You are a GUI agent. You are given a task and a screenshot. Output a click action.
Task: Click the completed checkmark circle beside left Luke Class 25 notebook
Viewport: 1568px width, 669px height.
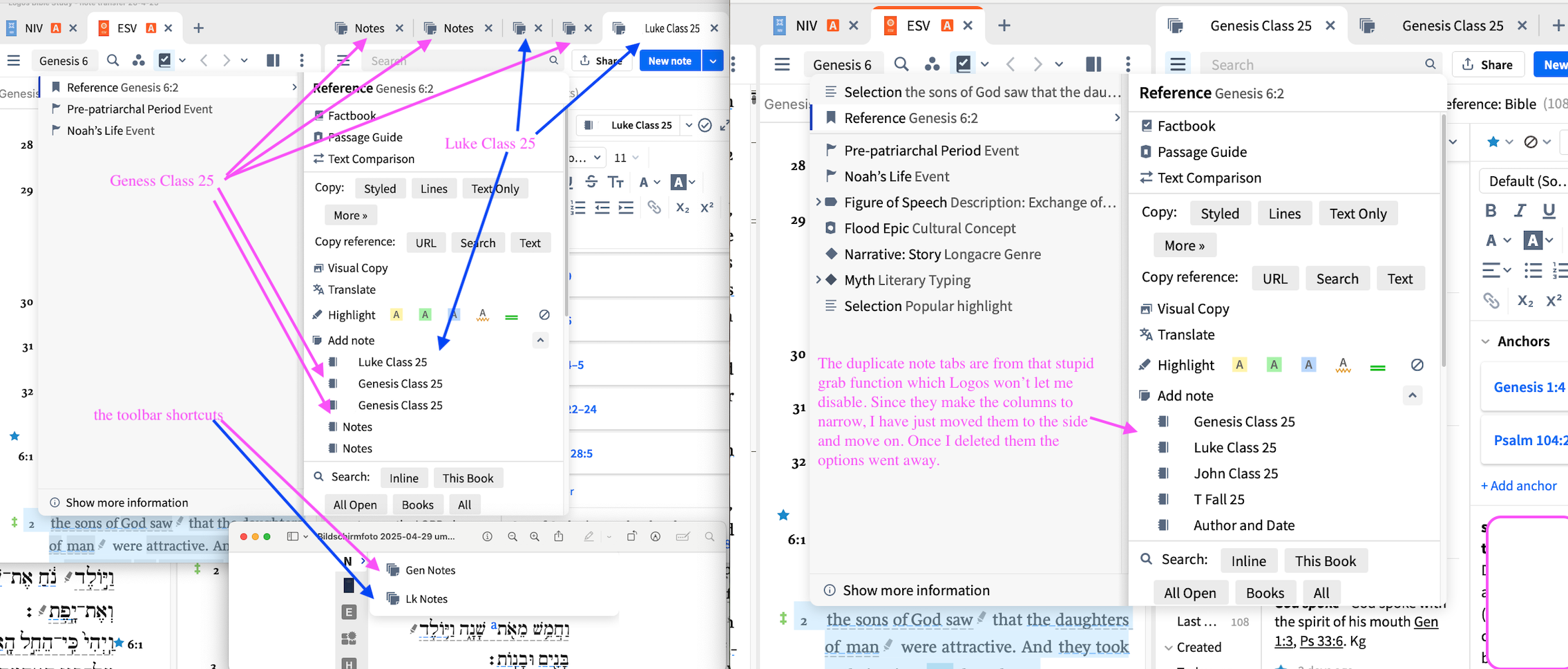pos(705,125)
